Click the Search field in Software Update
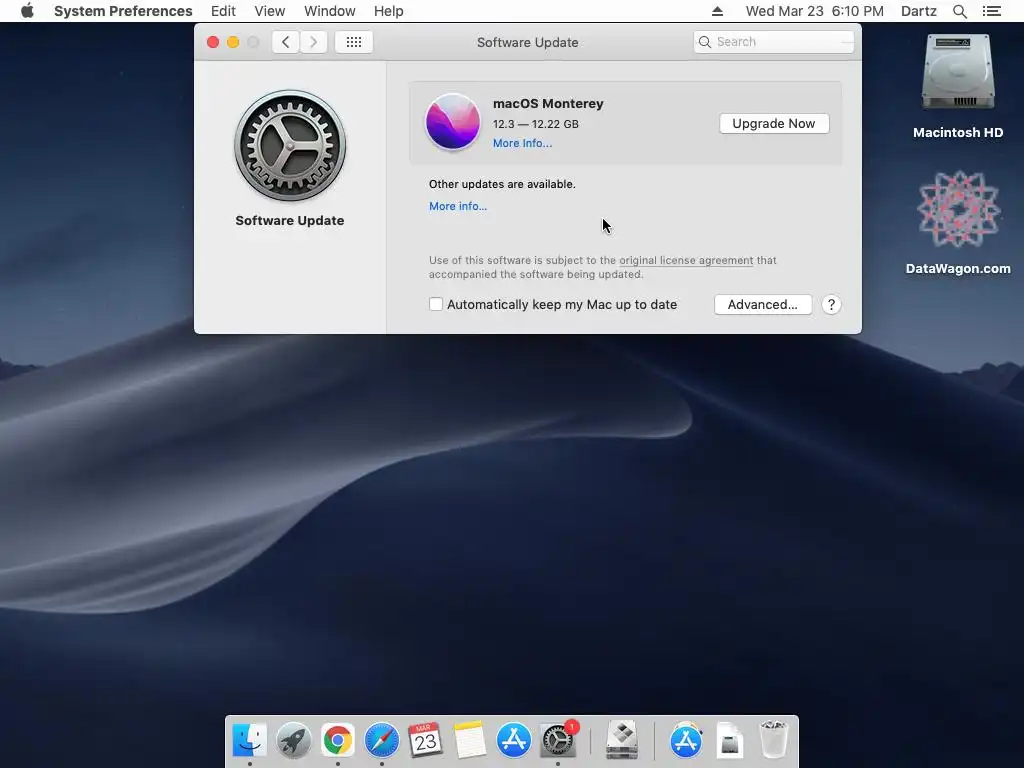The image size is (1024, 768). click(773, 42)
